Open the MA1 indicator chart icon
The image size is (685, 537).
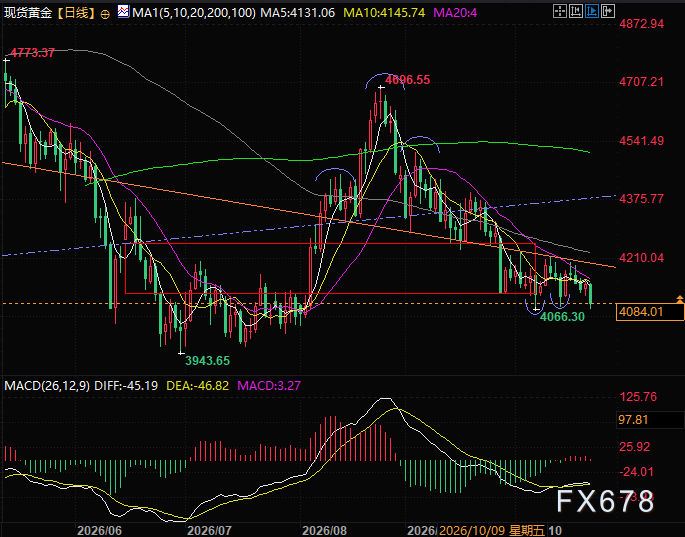tap(123, 11)
